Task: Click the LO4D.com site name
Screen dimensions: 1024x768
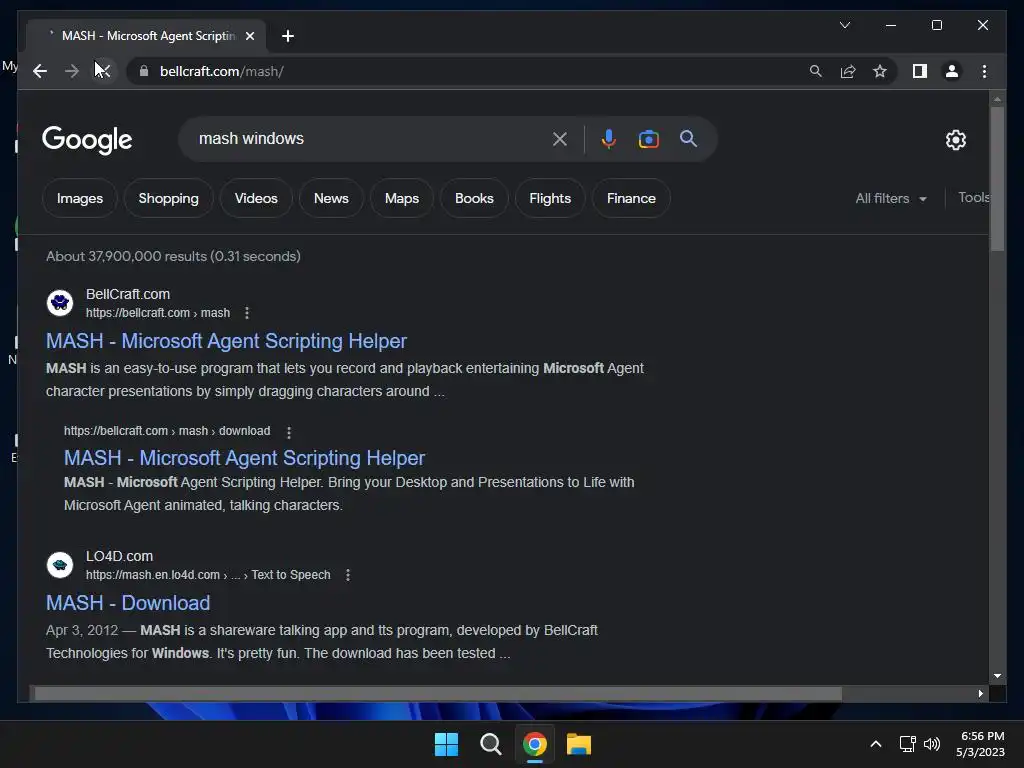Action: (x=120, y=556)
